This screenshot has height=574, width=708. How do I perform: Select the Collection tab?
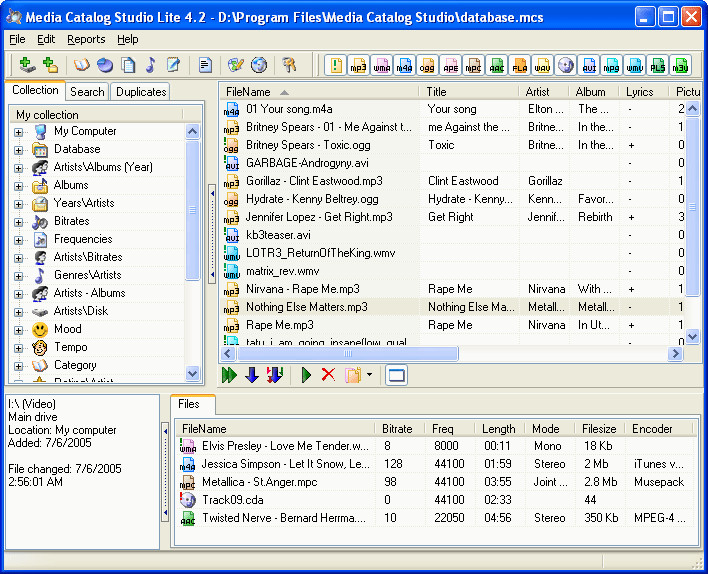click(x=35, y=90)
